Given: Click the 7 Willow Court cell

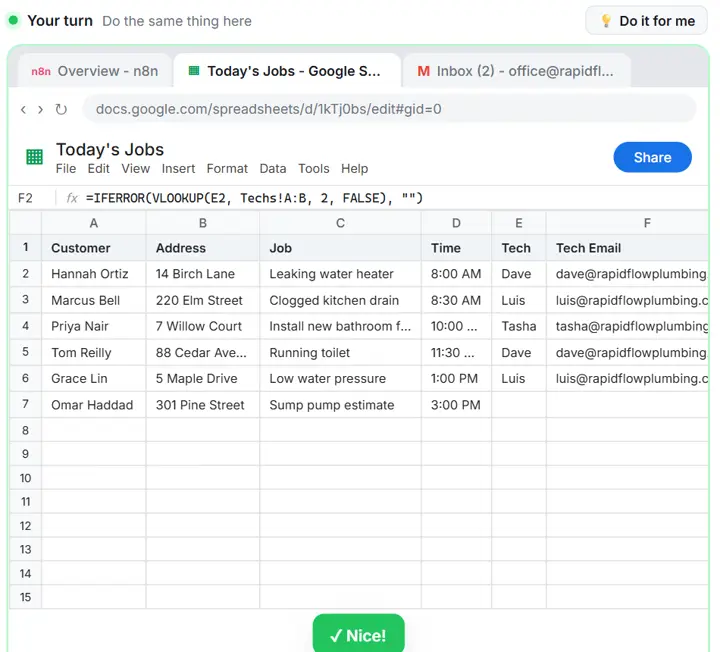Looking at the screenshot, I should [x=202, y=326].
